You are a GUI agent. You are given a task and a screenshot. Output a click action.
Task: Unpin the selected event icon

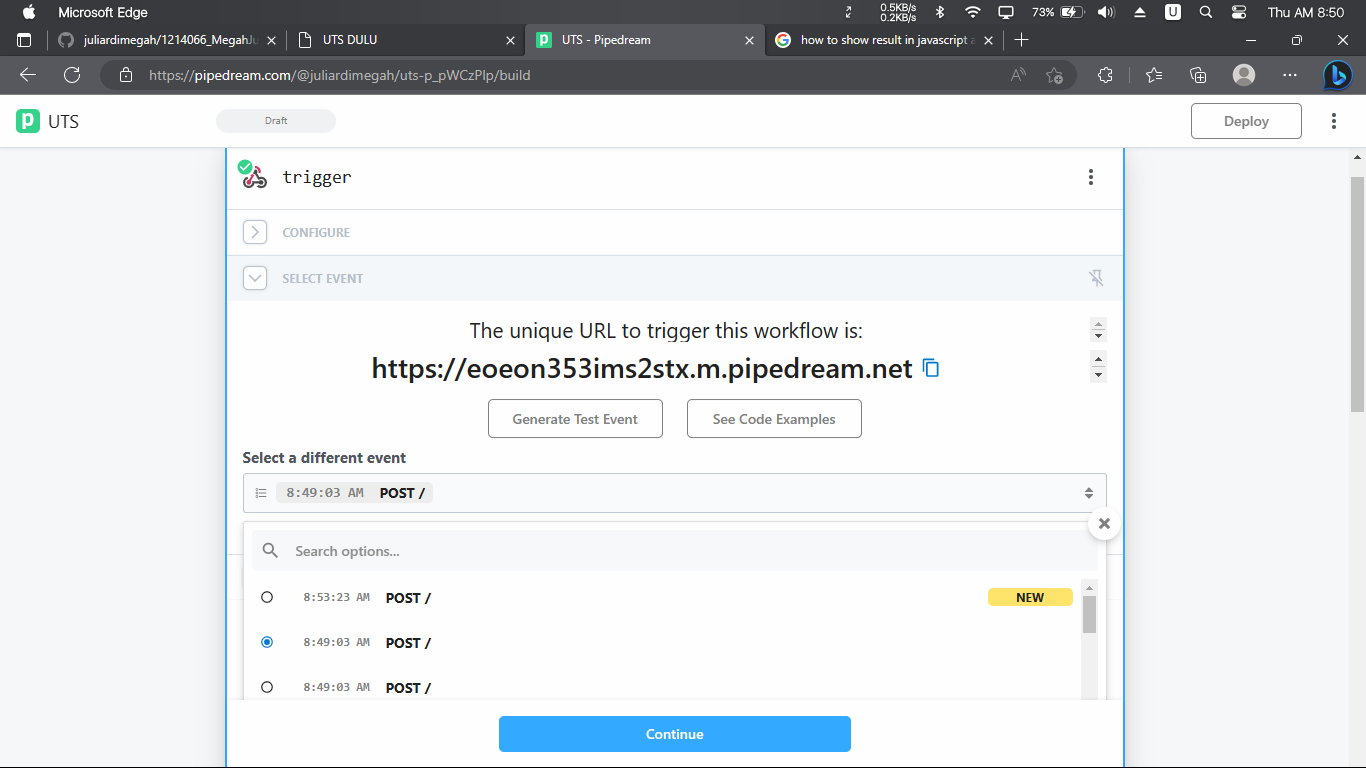[1096, 278]
